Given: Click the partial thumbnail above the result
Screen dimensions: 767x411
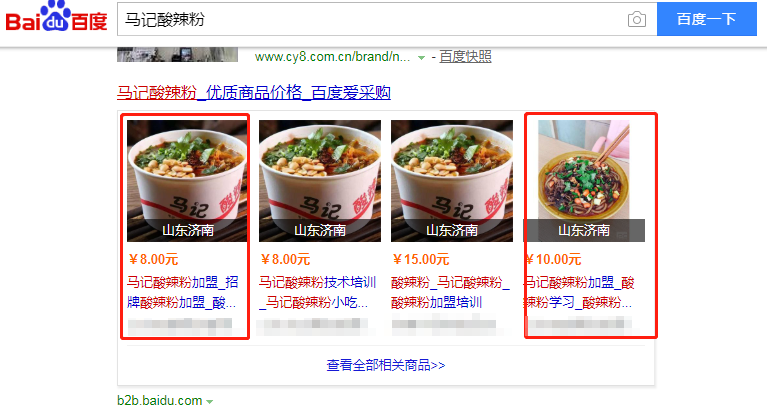Looking at the screenshot, I should 178,54.
